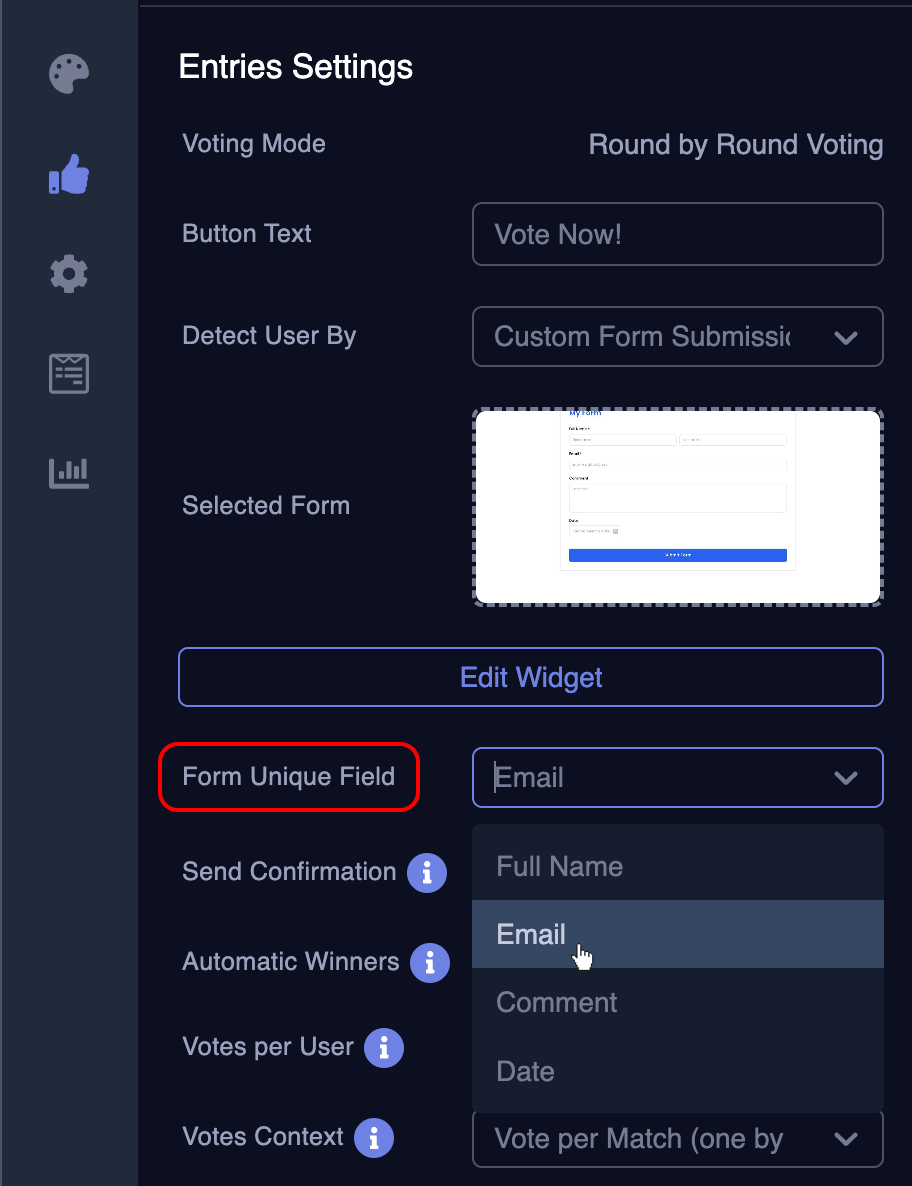Click the Selected Form preview thumbnail
This screenshot has width=912, height=1186.
[677, 506]
